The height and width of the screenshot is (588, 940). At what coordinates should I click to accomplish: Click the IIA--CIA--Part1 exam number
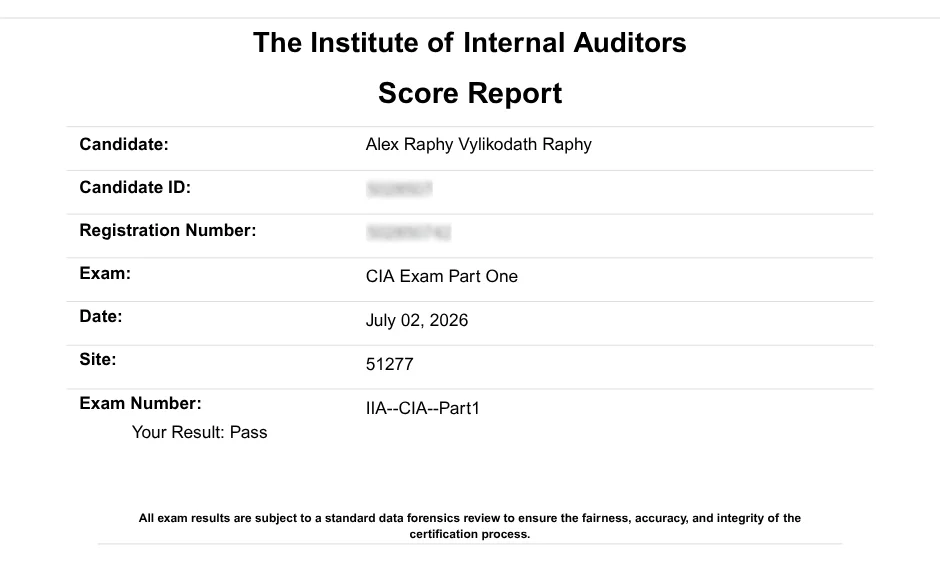(423, 408)
